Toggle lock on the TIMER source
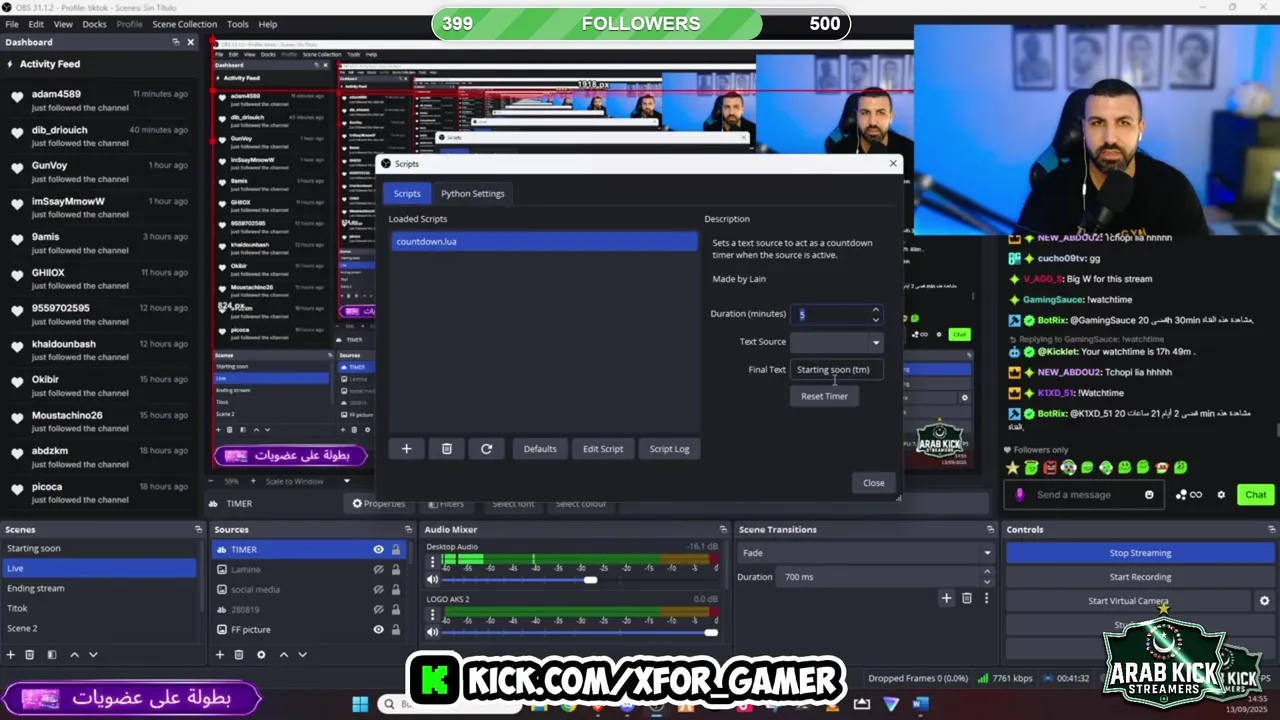This screenshot has height=720, width=1280. pyautogui.click(x=396, y=550)
